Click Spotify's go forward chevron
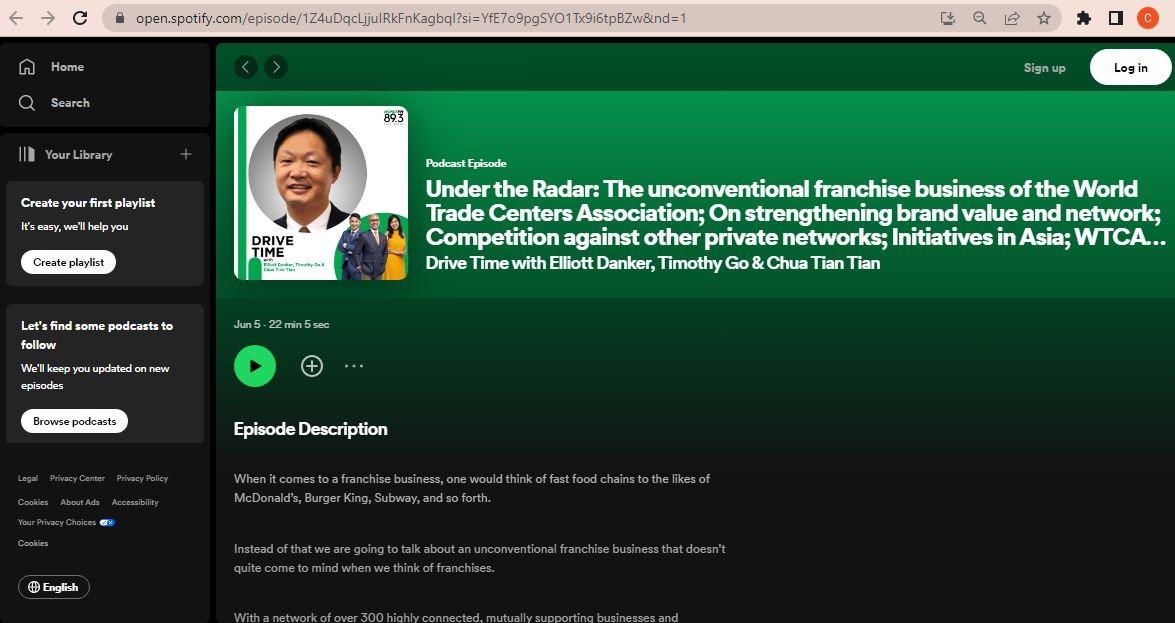This screenshot has height=623, width=1175. [276, 67]
